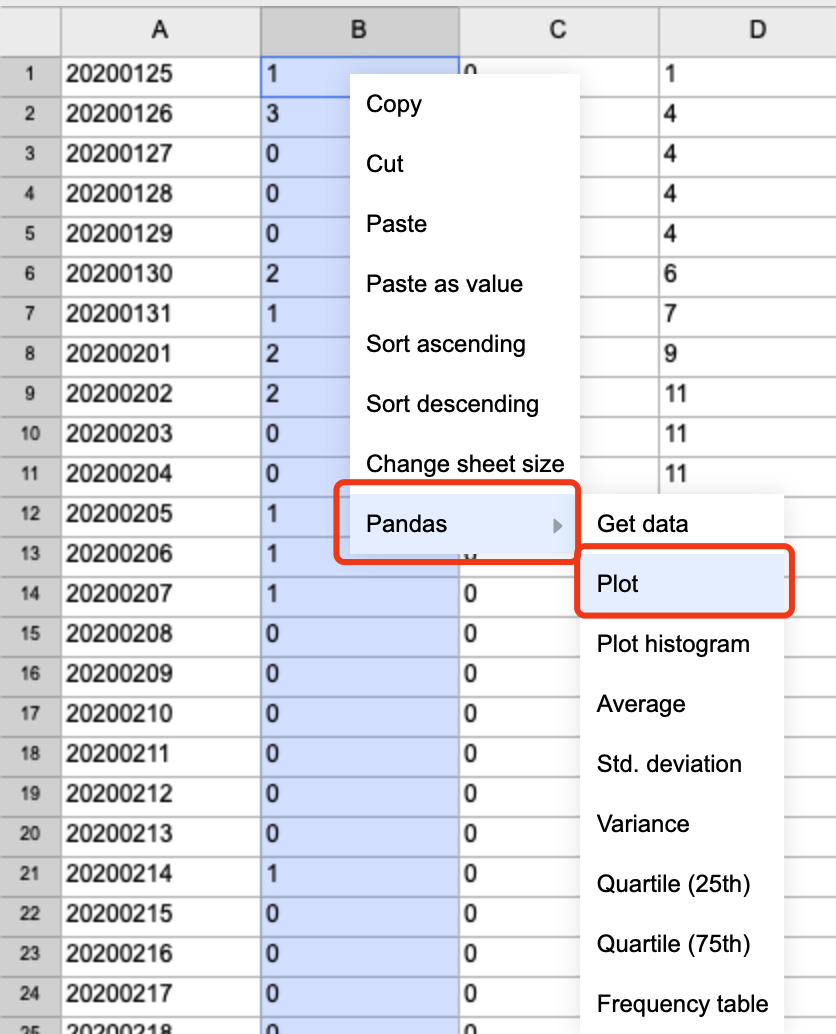The height and width of the screenshot is (1034, 836).
Task: Click Average in the submenu
Action: click(641, 704)
